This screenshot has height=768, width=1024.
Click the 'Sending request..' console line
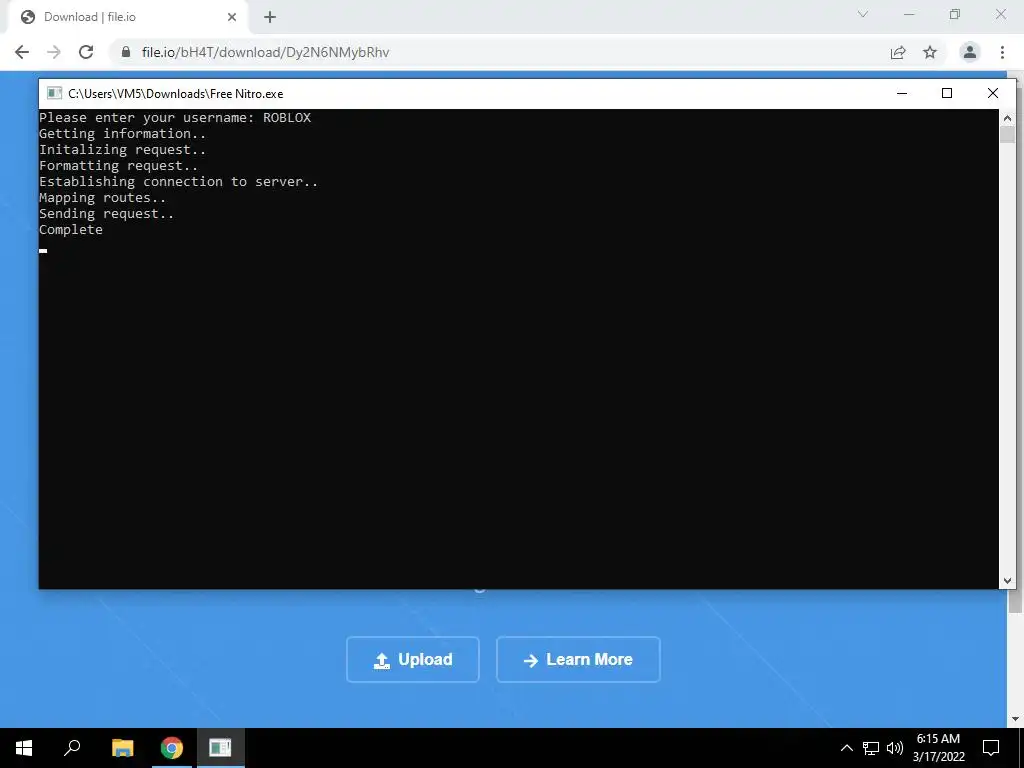(x=106, y=214)
